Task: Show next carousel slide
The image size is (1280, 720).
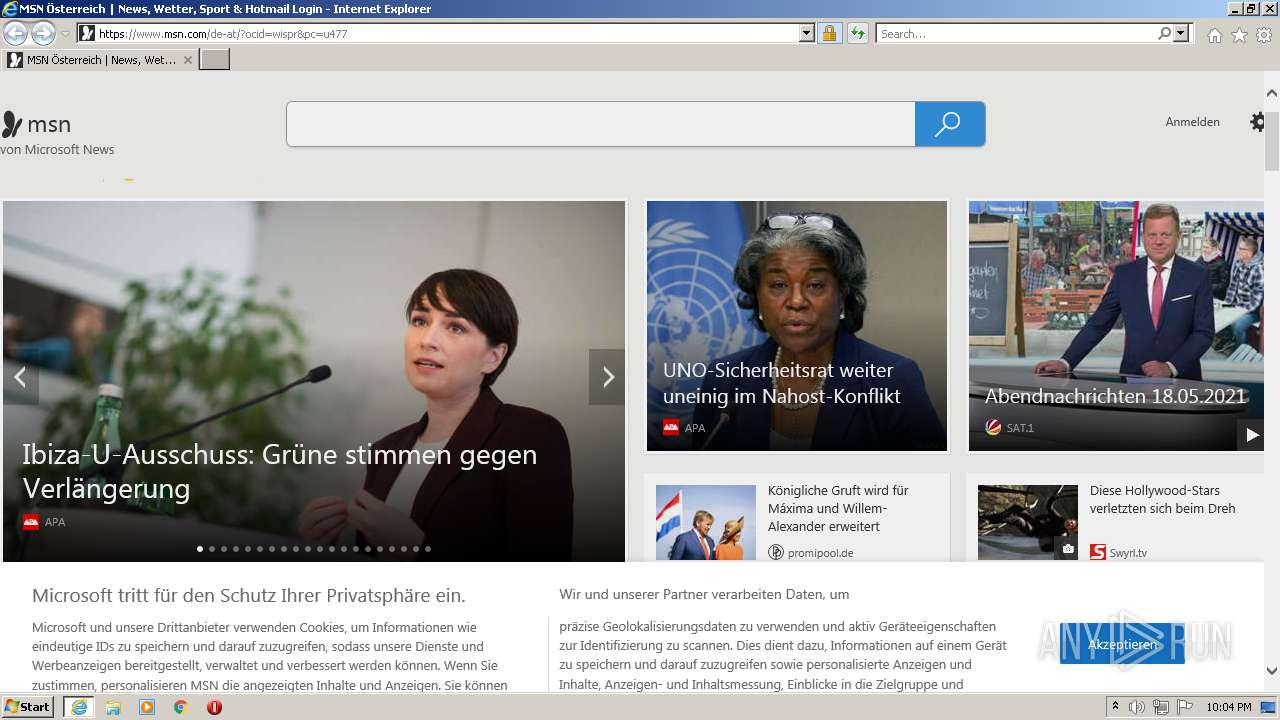Action: coord(607,377)
